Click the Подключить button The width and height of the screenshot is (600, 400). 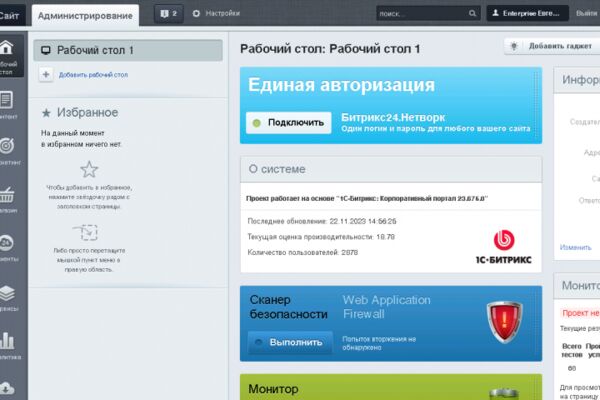(289, 122)
